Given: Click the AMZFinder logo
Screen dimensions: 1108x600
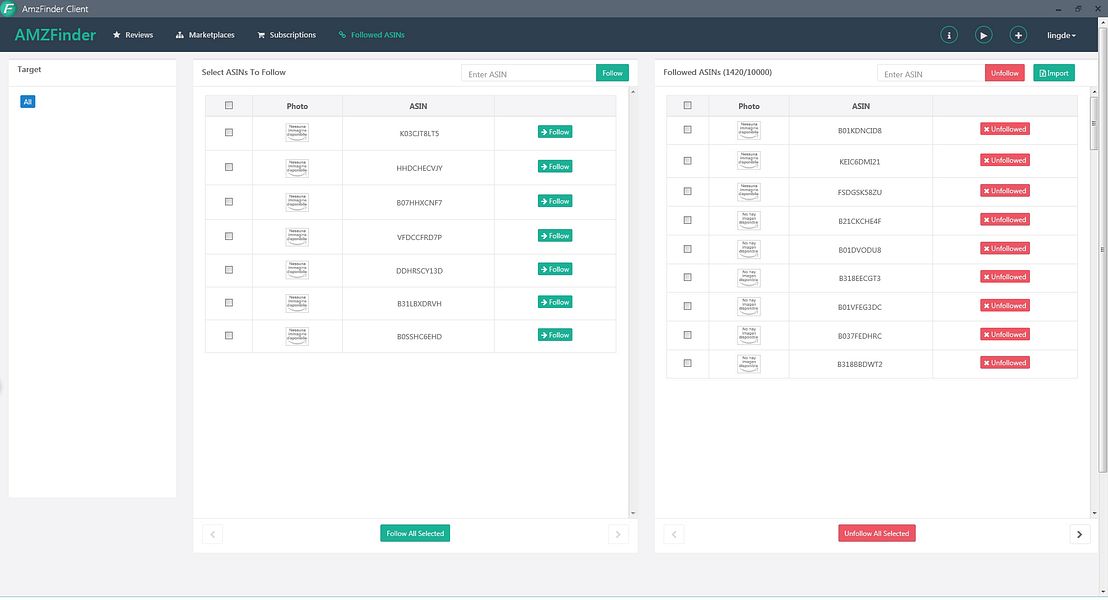Looking at the screenshot, I should coord(55,35).
